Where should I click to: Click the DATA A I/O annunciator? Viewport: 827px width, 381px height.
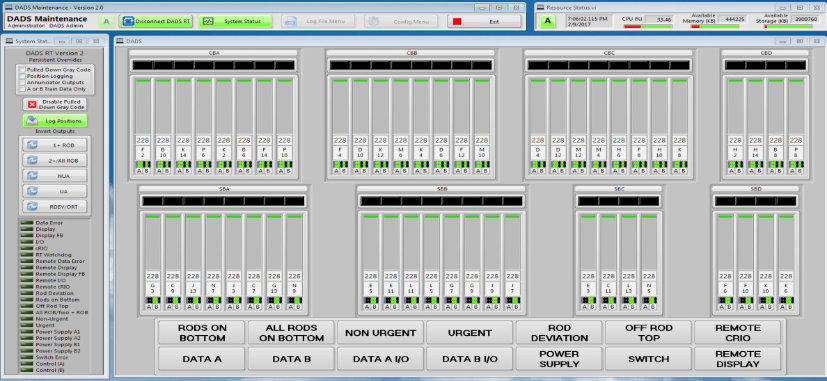click(380, 359)
